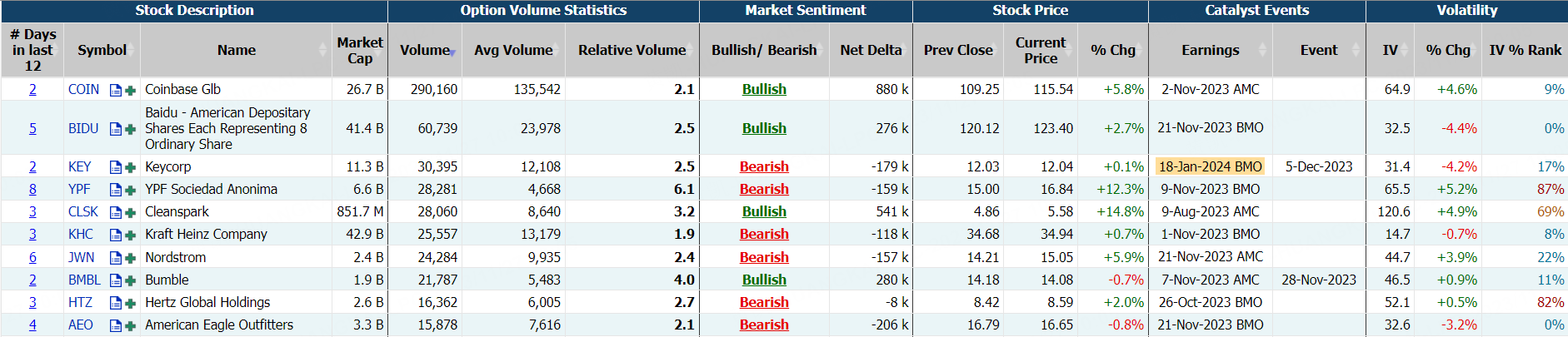Click highlighted earnings date 18-Jan-2024 BMO
Viewport: 1568px width, 337px height.
[1211, 166]
